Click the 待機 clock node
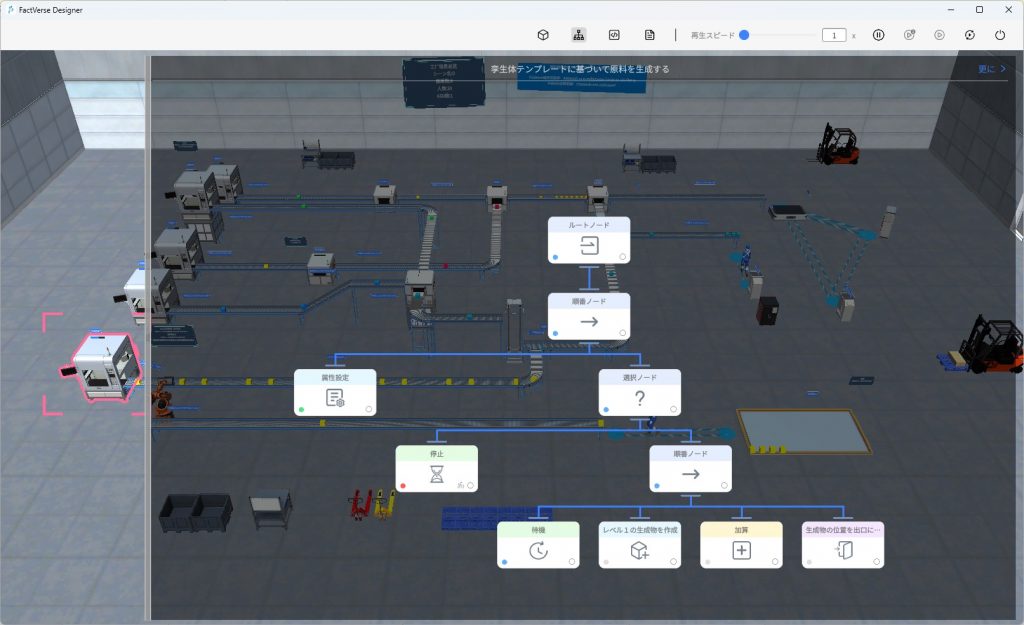The image size is (1024, 625). pos(538,545)
